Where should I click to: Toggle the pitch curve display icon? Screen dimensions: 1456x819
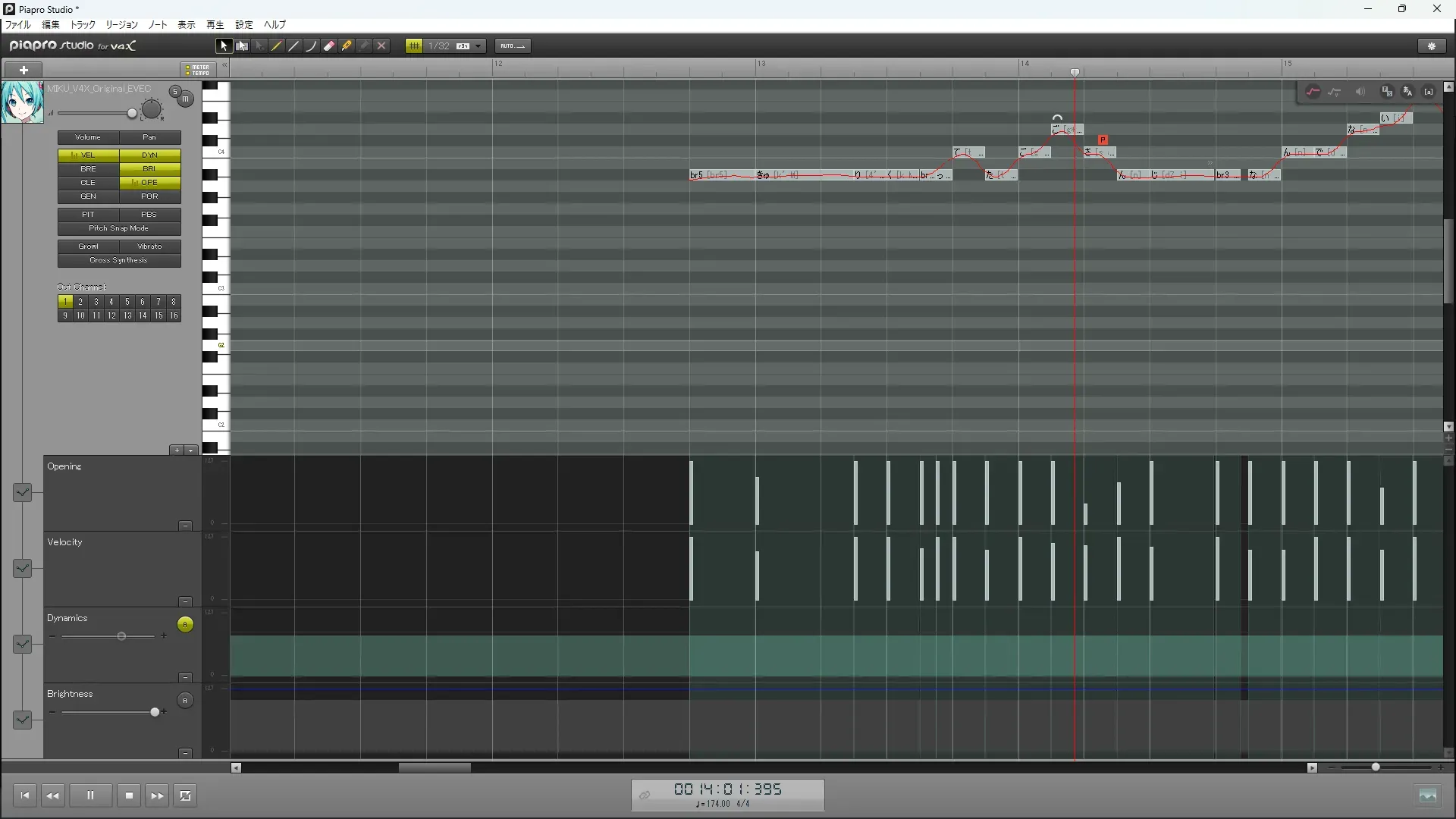click(1313, 92)
